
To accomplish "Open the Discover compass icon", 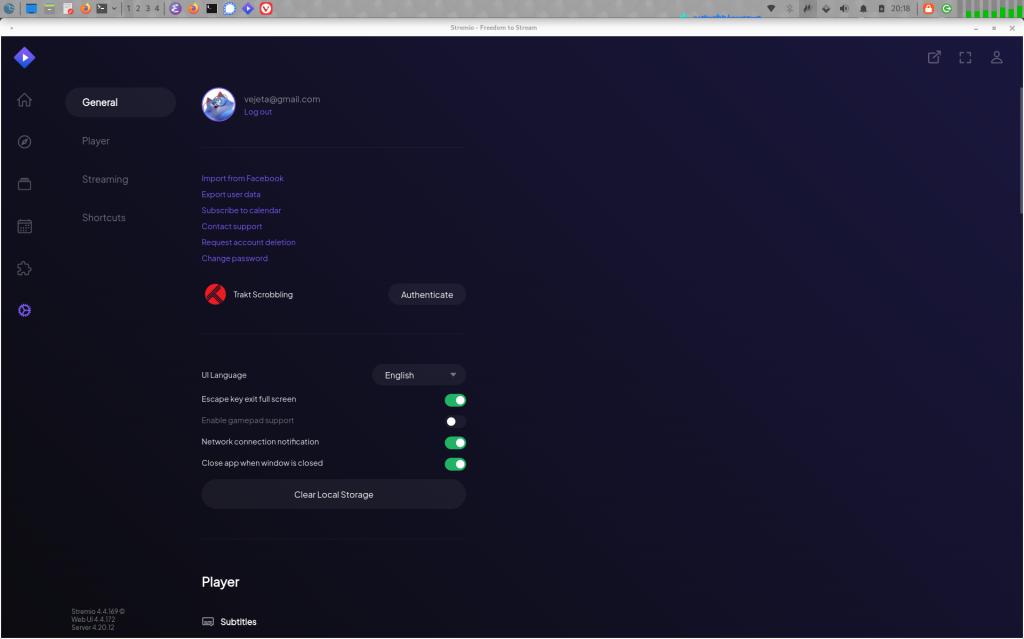I will click(x=25, y=142).
